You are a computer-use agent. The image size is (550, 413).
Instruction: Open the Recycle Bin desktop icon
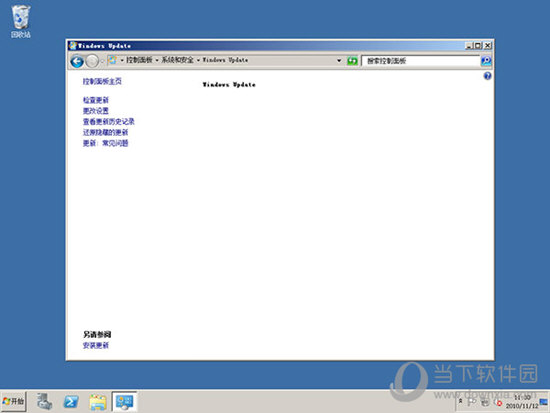(20, 21)
